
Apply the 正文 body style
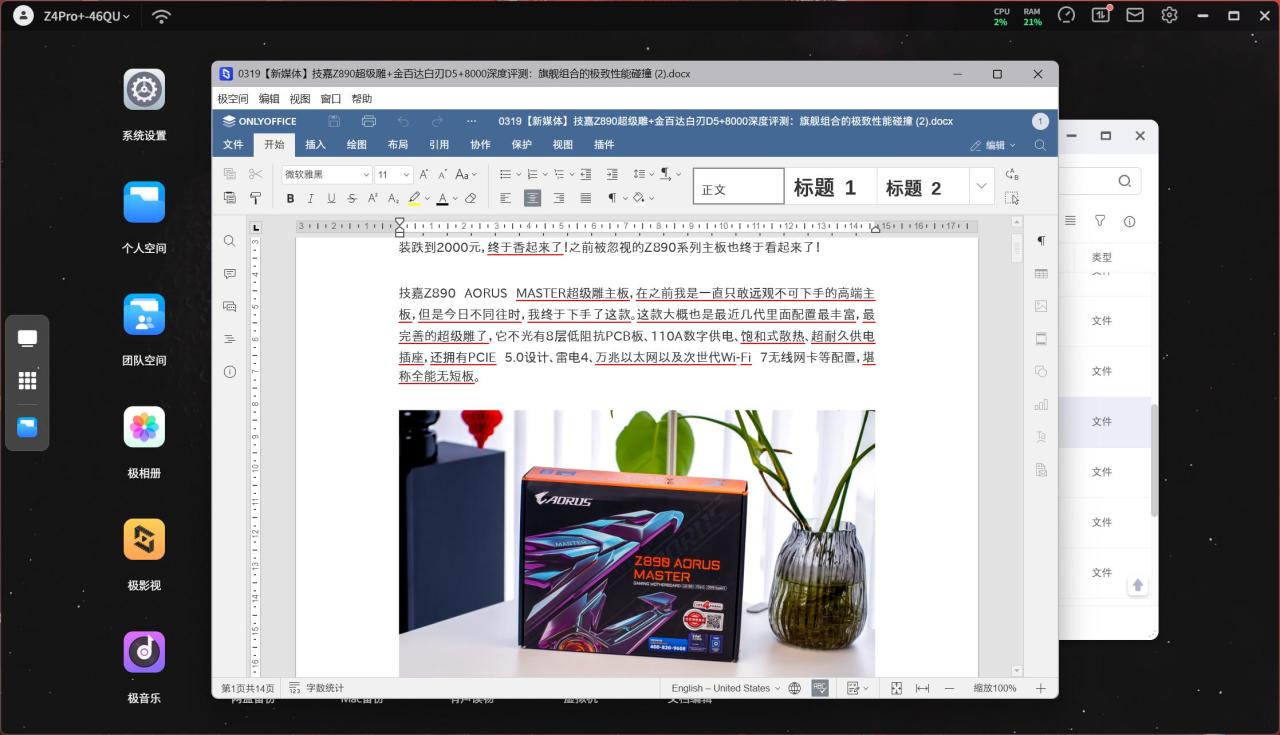point(739,187)
